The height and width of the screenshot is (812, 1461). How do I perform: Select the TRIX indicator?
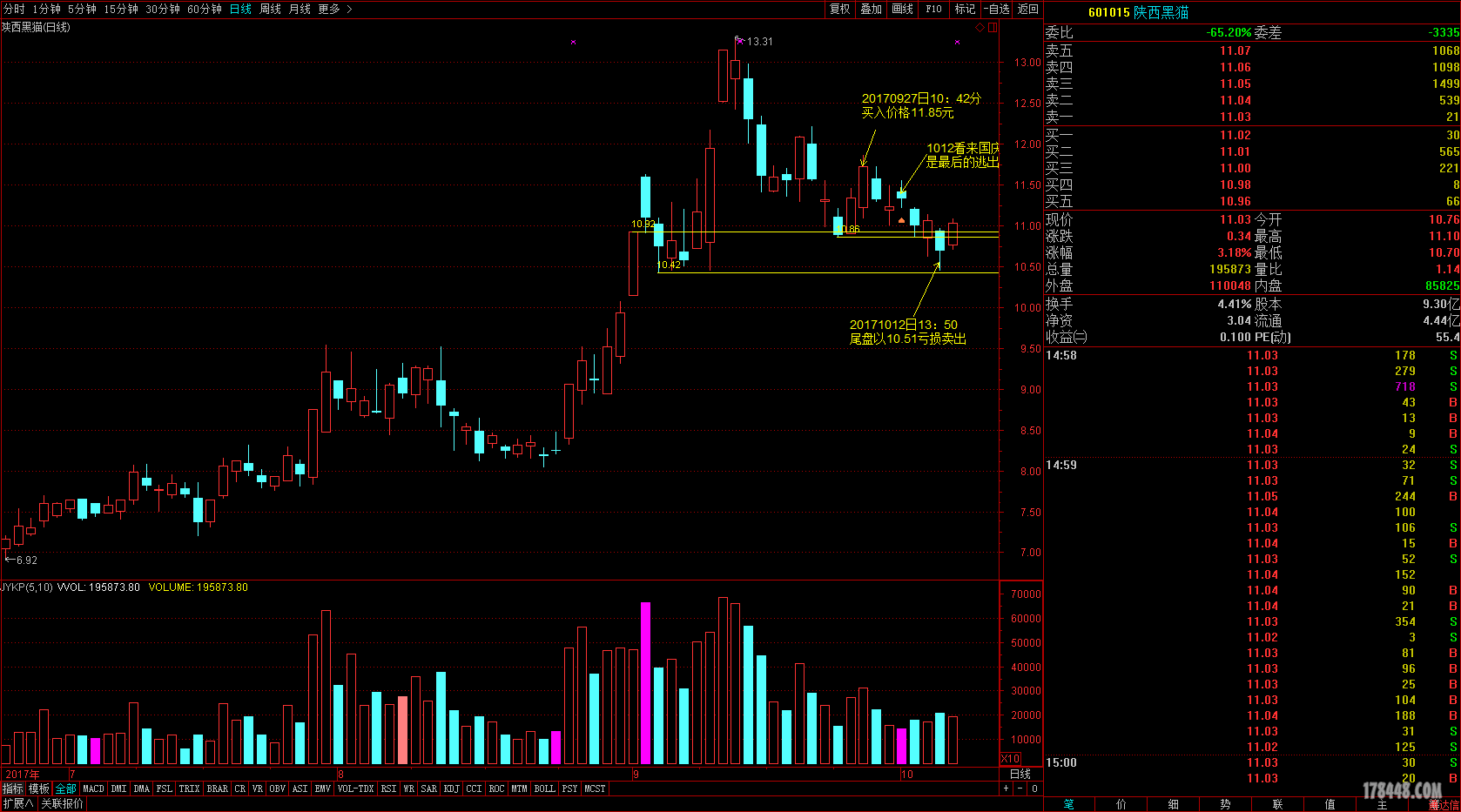(x=189, y=789)
